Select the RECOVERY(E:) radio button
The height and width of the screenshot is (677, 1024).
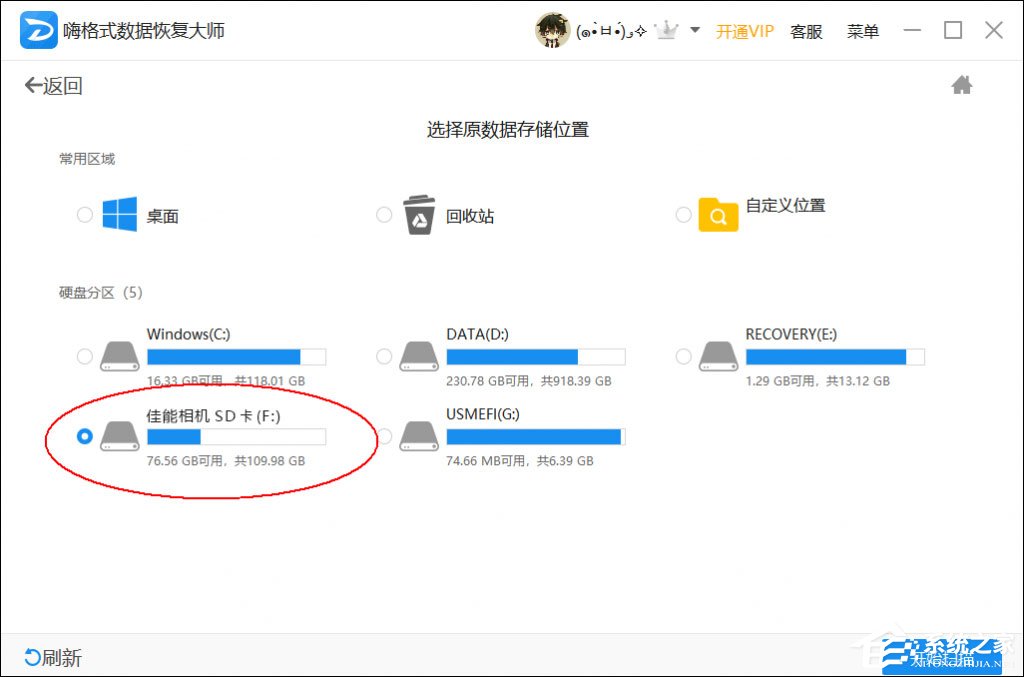pyautogui.click(x=683, y=356)
